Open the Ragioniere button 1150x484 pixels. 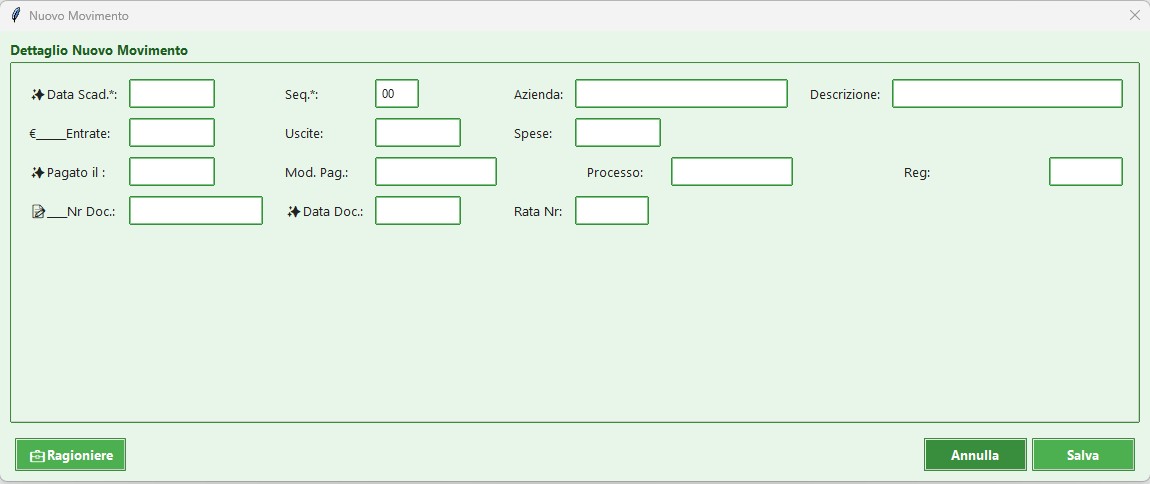(x=70, y=455)
